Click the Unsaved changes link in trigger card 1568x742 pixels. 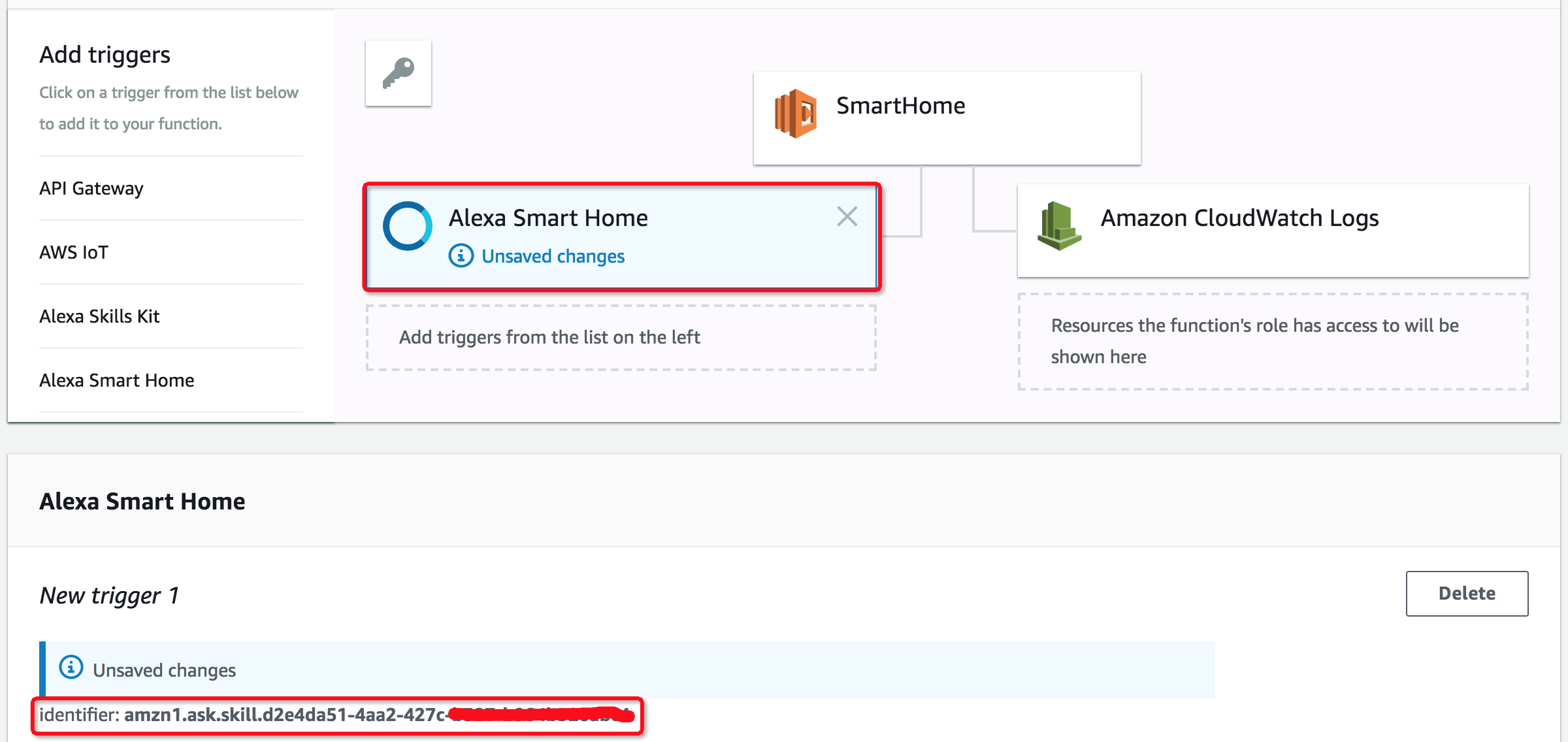(553, 256)
